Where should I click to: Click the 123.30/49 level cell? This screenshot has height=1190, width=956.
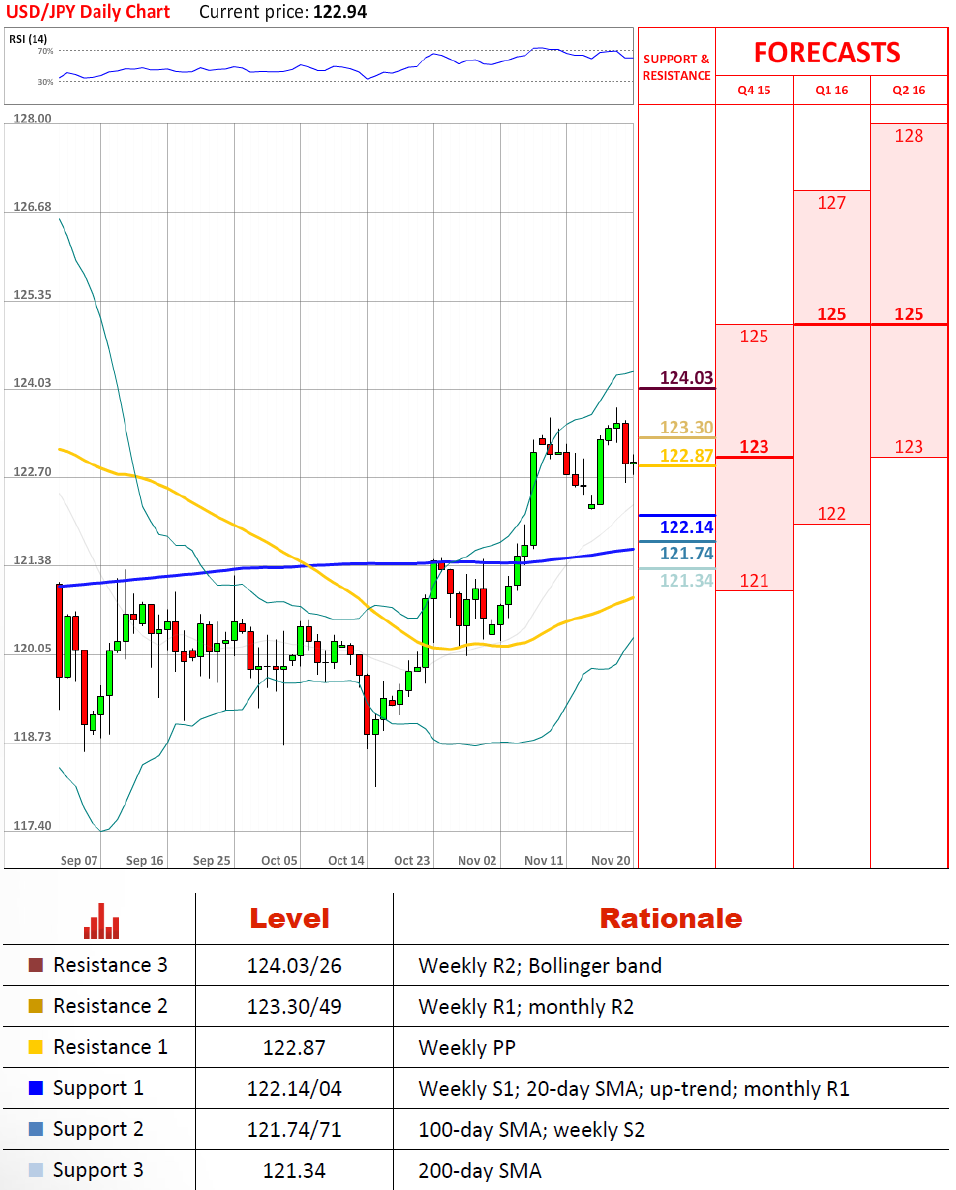(x=294, y=1006)
